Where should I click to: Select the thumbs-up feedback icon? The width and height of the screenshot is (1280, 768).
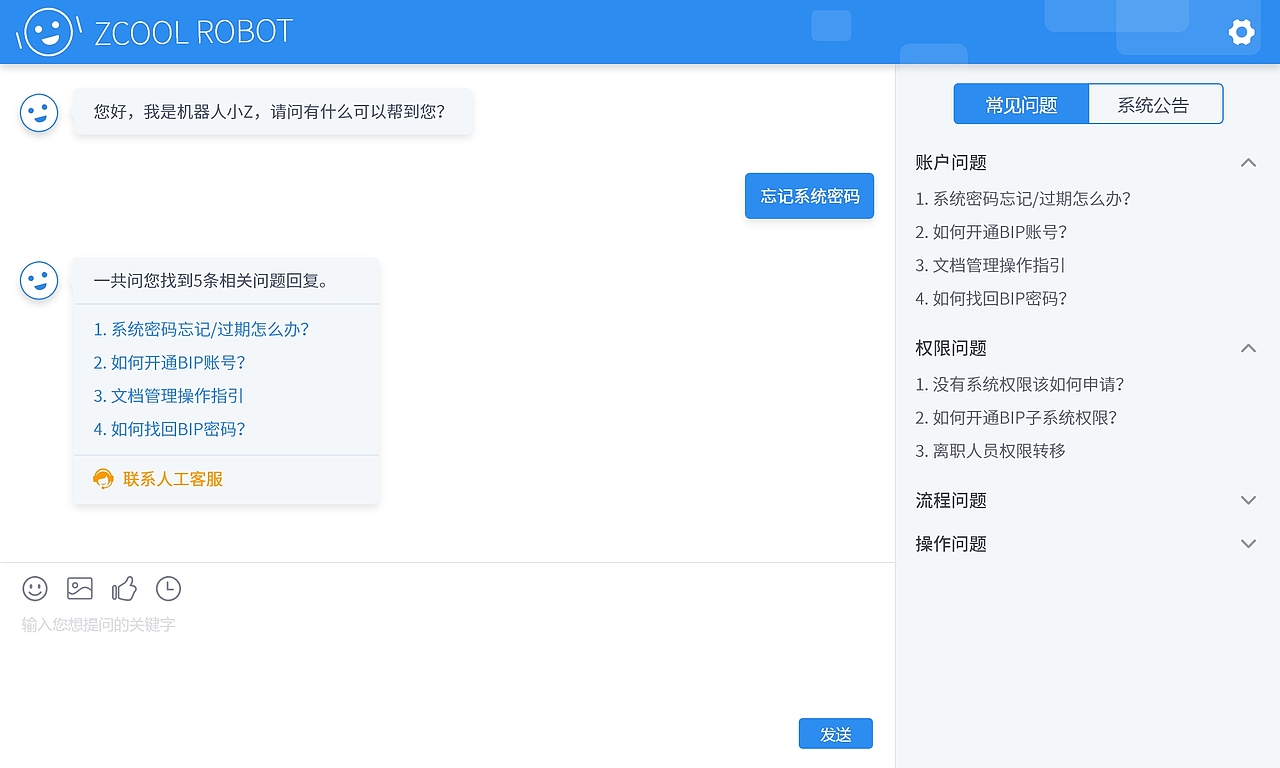pos(124,589)
